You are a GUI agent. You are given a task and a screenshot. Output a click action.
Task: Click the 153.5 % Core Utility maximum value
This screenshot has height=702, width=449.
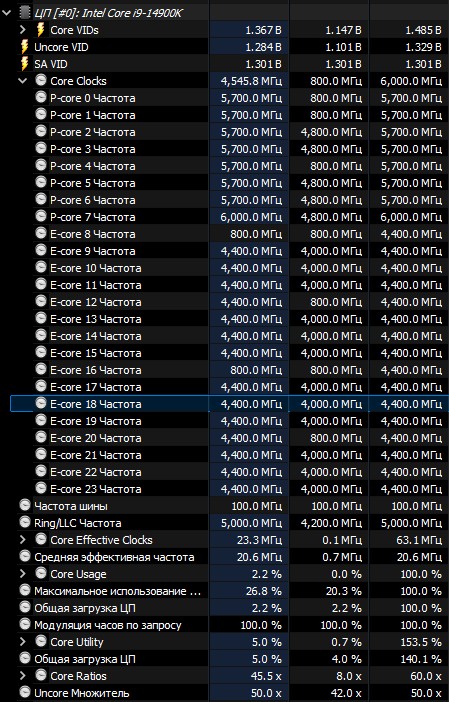point(421,642)
